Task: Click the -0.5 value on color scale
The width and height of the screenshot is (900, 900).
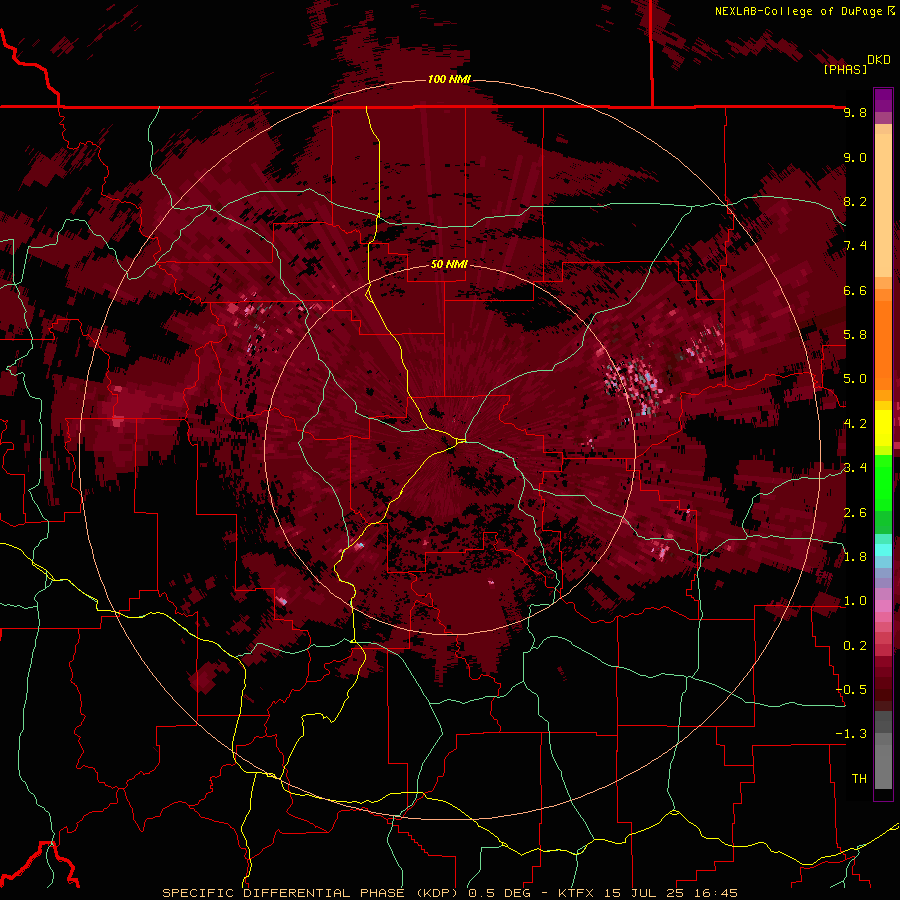Action: tap(852, 690)
